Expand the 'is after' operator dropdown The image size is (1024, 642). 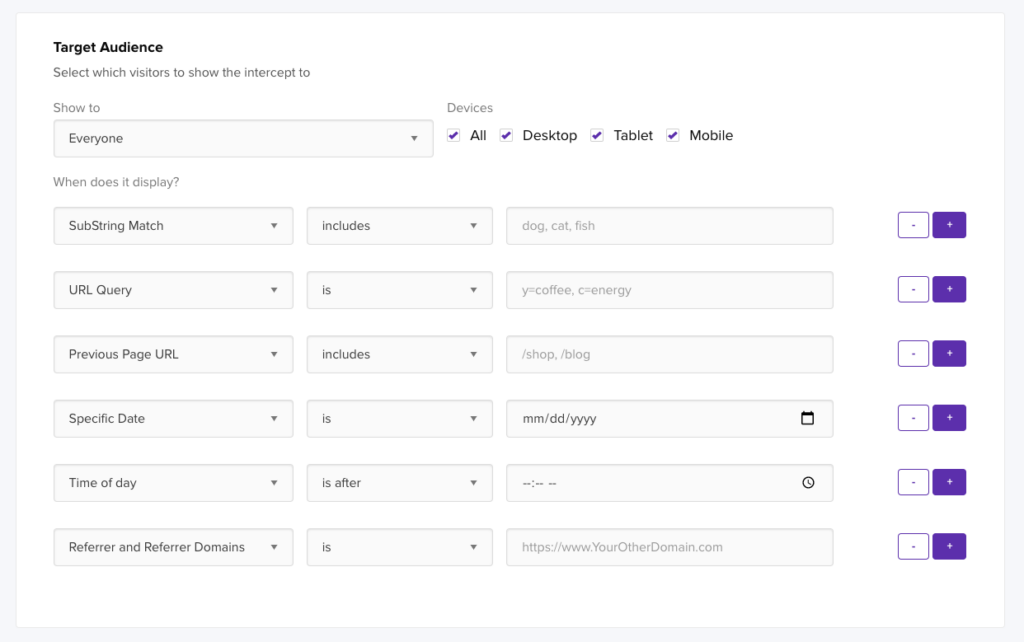click(x=399, y=483)
